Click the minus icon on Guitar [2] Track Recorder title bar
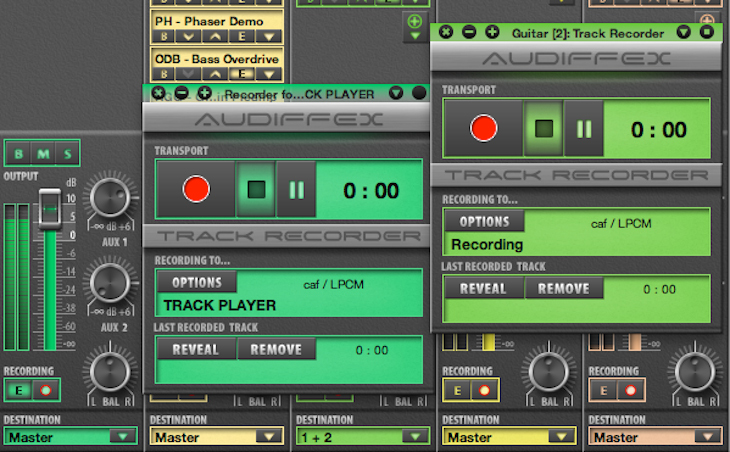The image size is (730, 452). (469, 32)
